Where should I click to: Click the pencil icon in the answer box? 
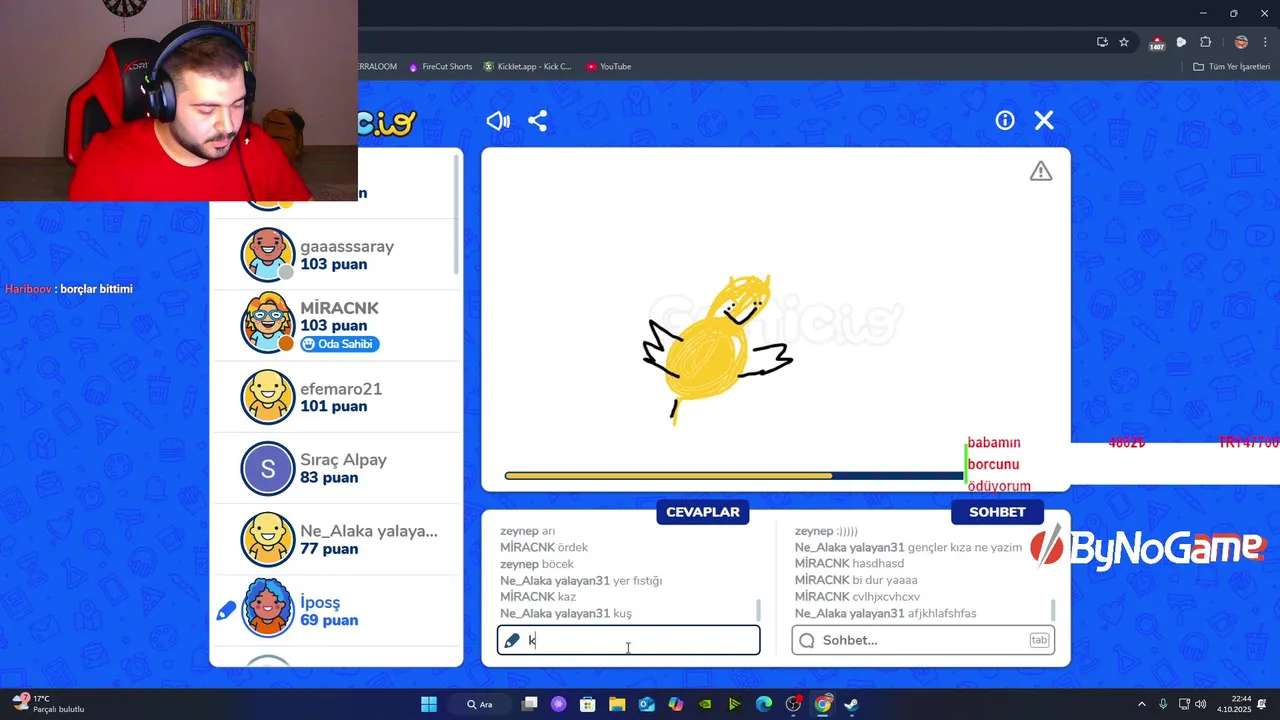click(512, 640)
